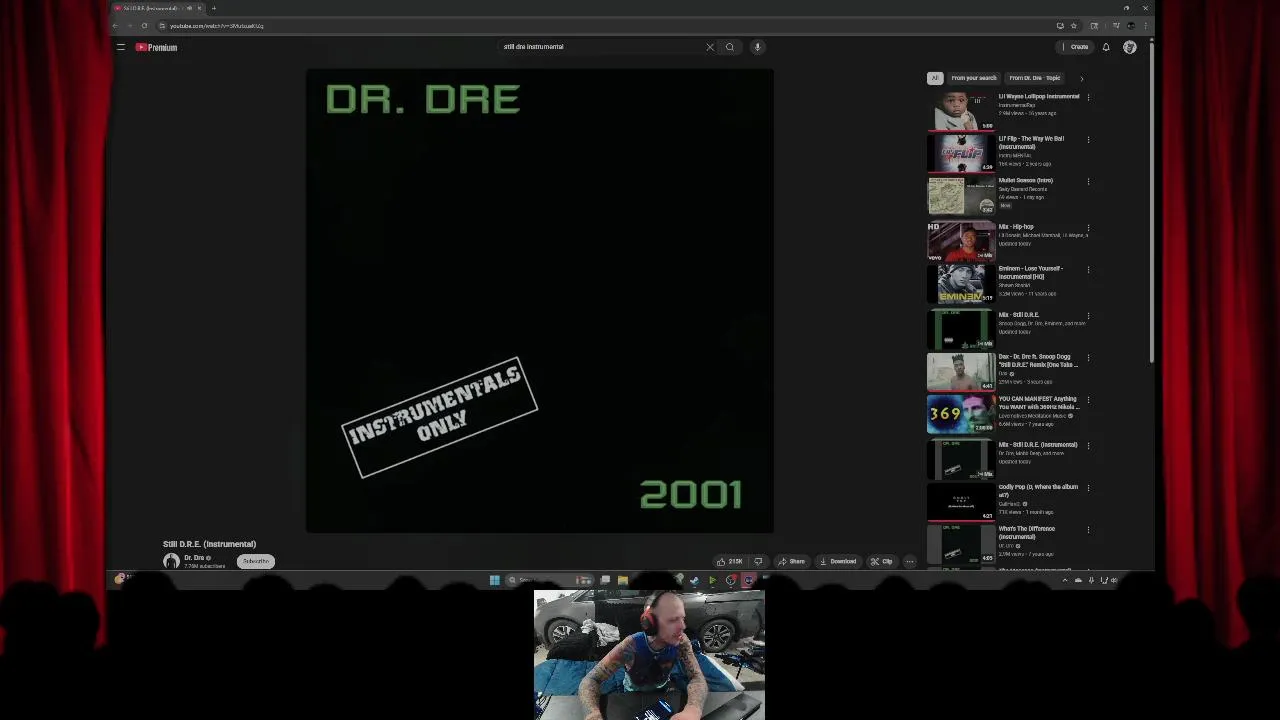Open options for Mix - Hip-hop
The height and width of the screenshot is (720, 1280).
1088,227
